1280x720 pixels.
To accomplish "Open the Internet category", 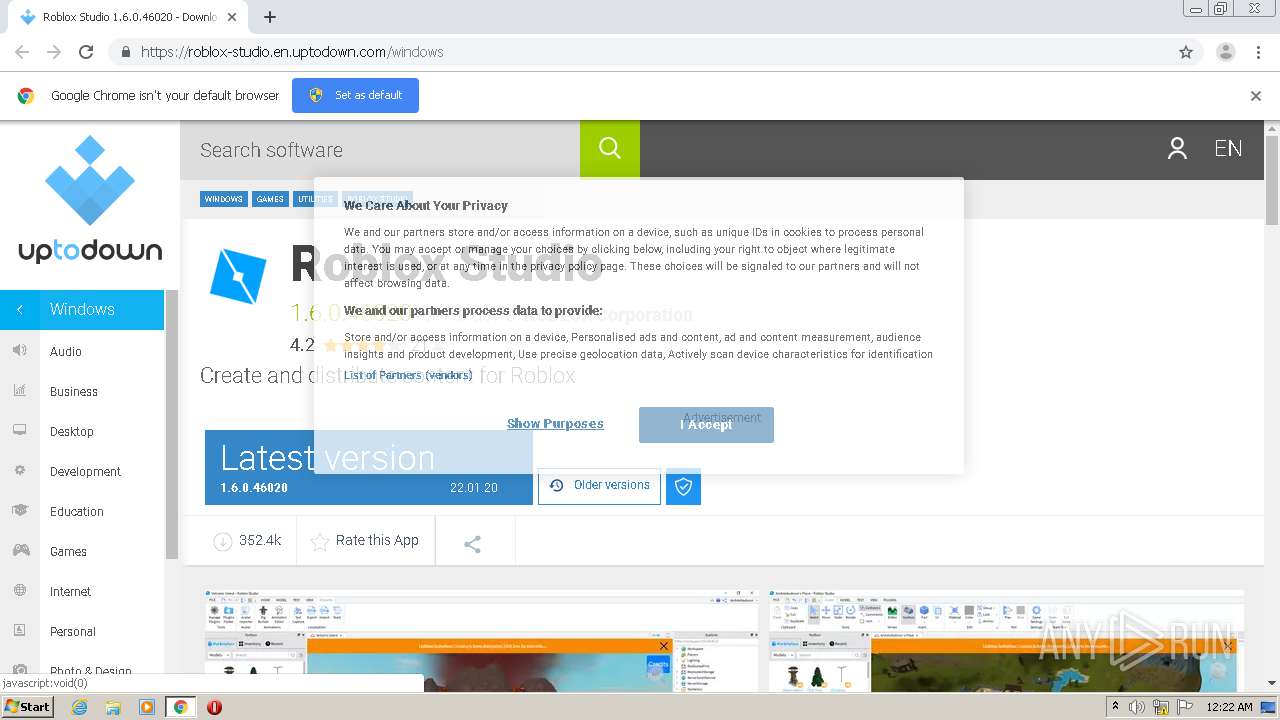I will click(x=70, y=591).
